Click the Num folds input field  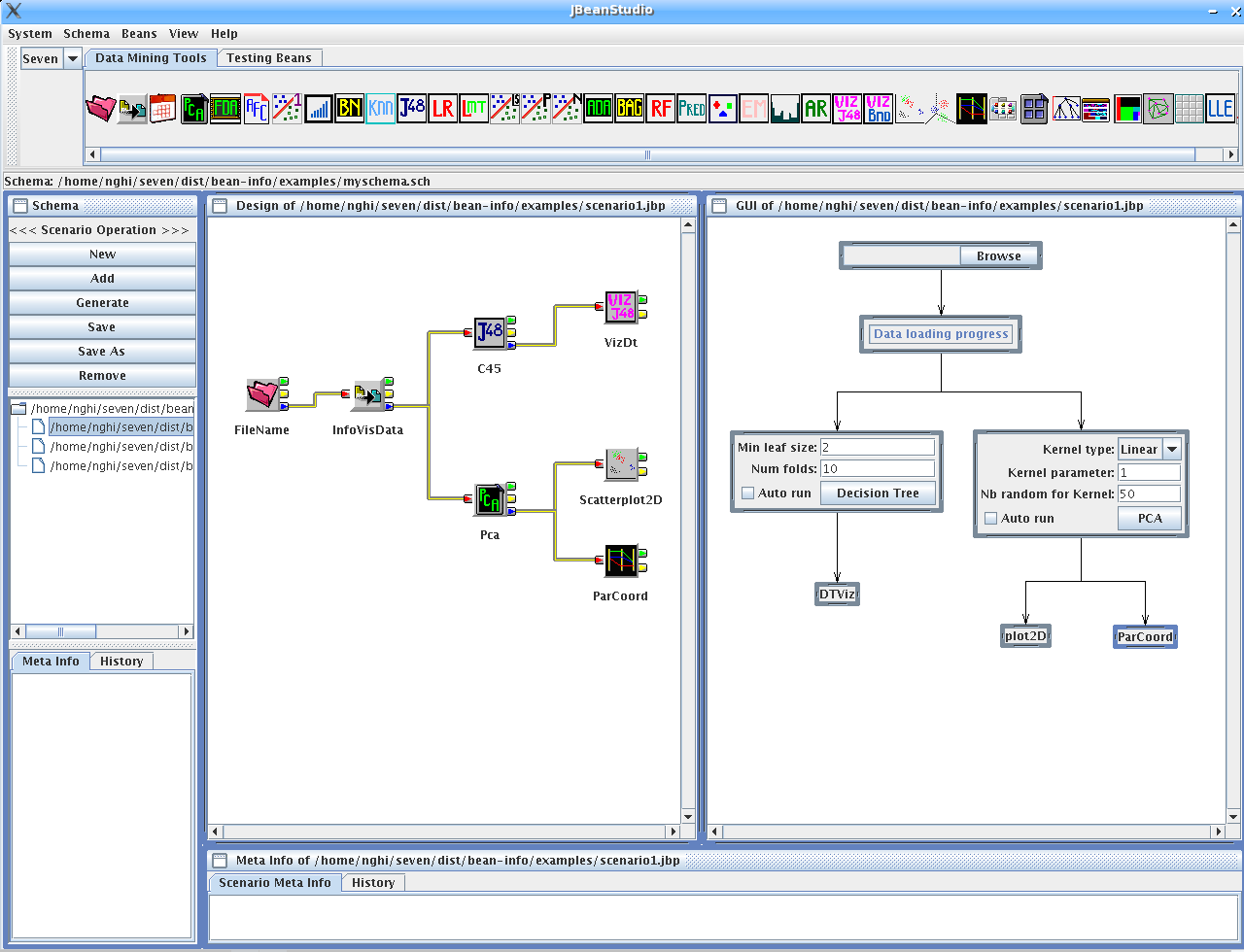[878, 469]
